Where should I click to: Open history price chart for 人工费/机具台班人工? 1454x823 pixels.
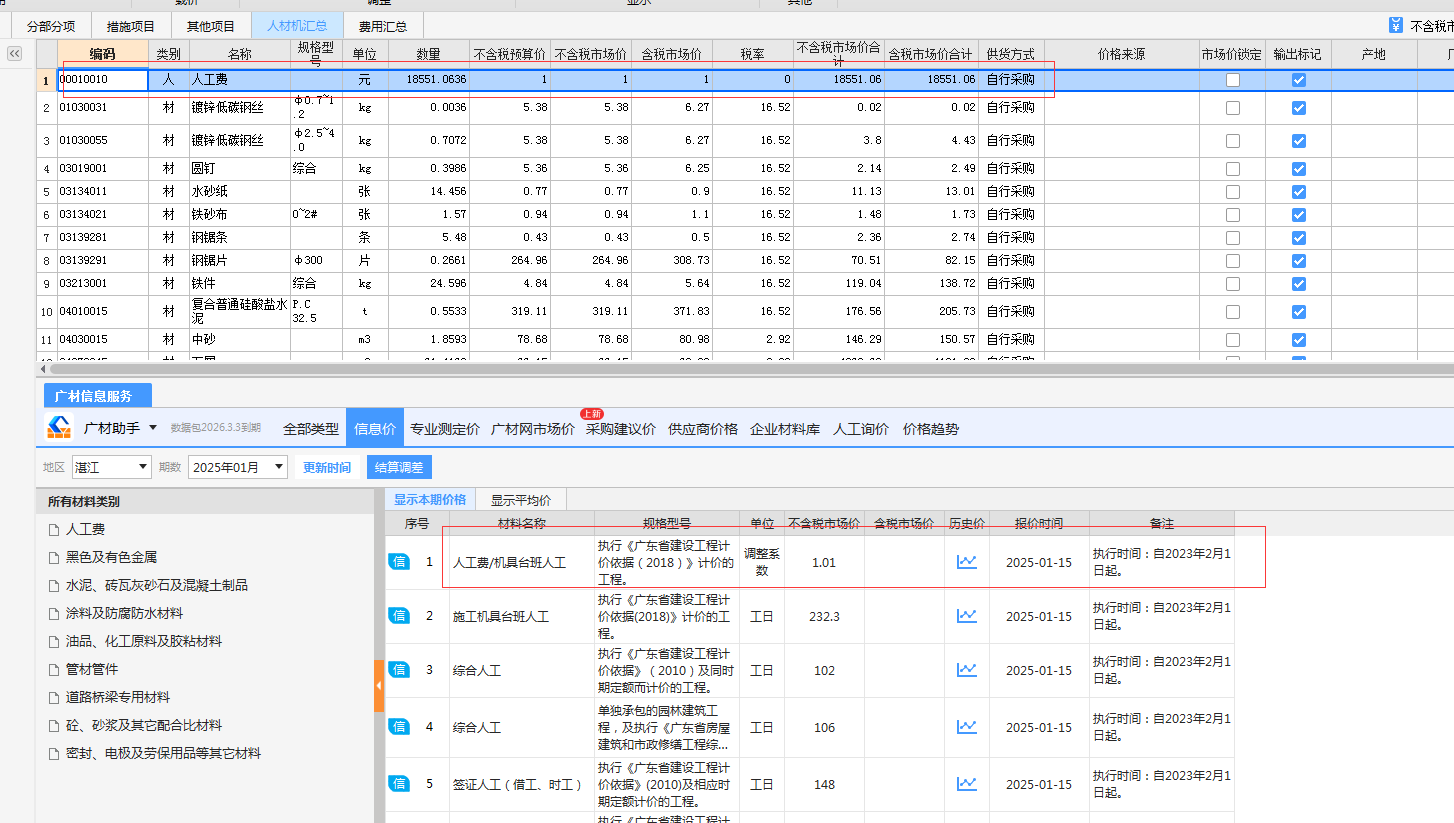pos(966,562)
